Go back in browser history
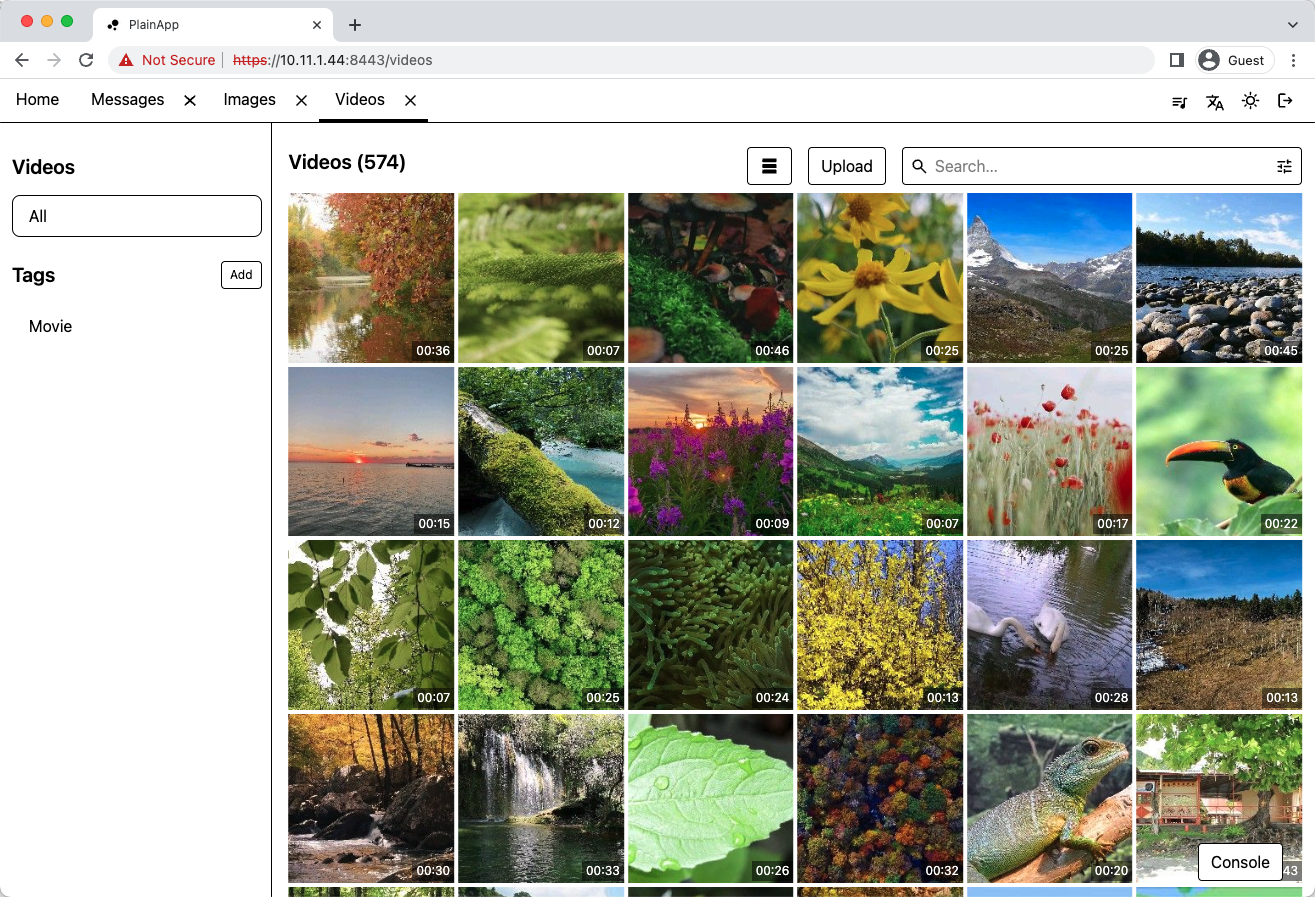The height and width of the screenshot is (897, 1315). coord(22,60)
